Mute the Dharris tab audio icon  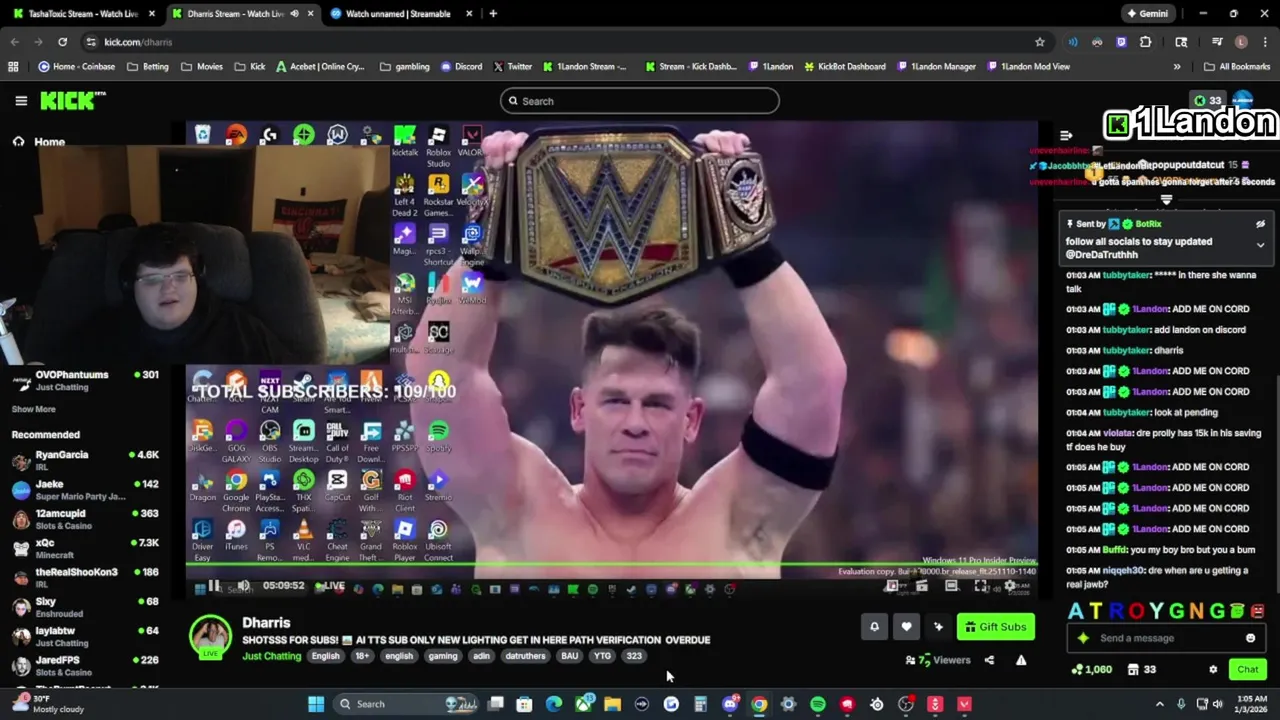coord(294,14)
